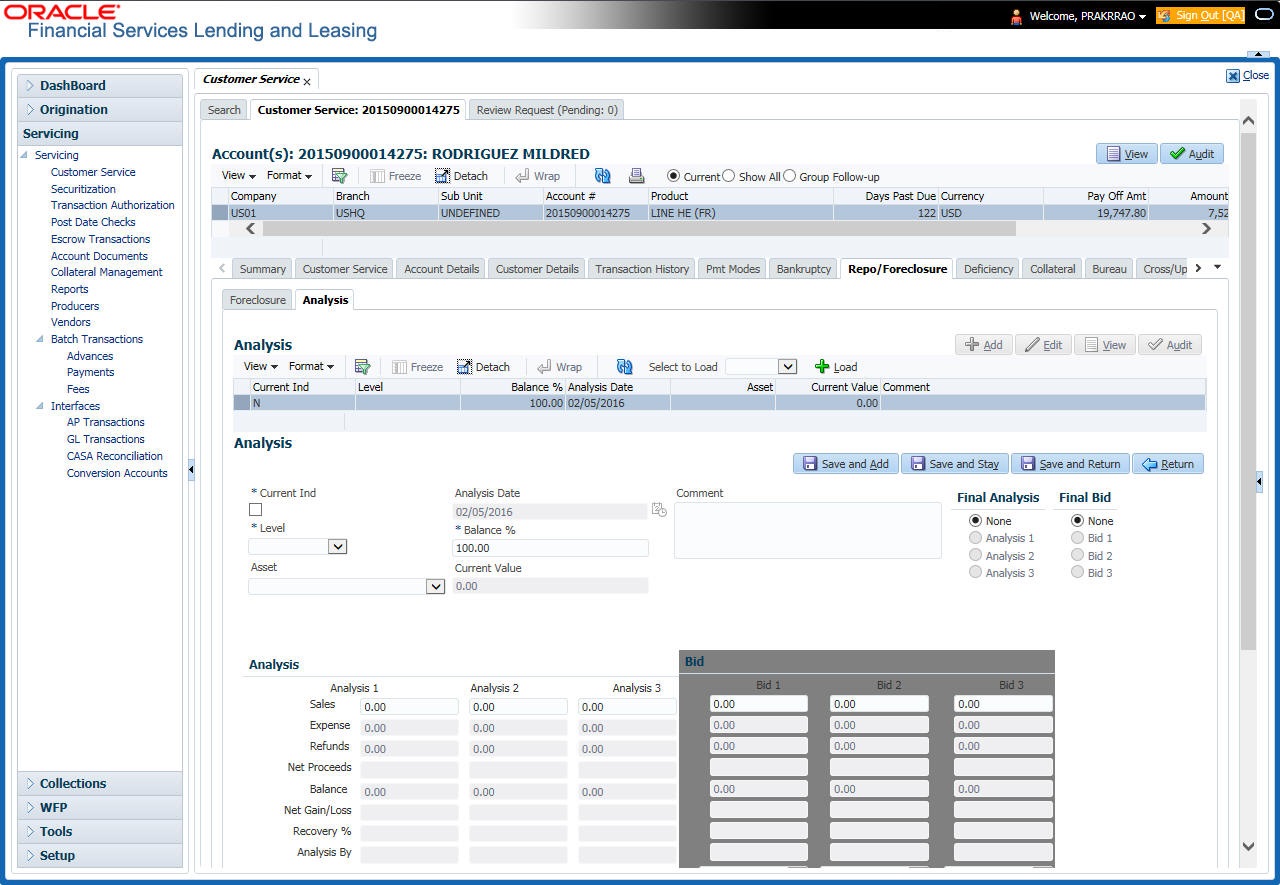Select None under Final Bid
Image resolution: width=1280 pixels, height=885 pixels.
click(x=1077, y=521)
